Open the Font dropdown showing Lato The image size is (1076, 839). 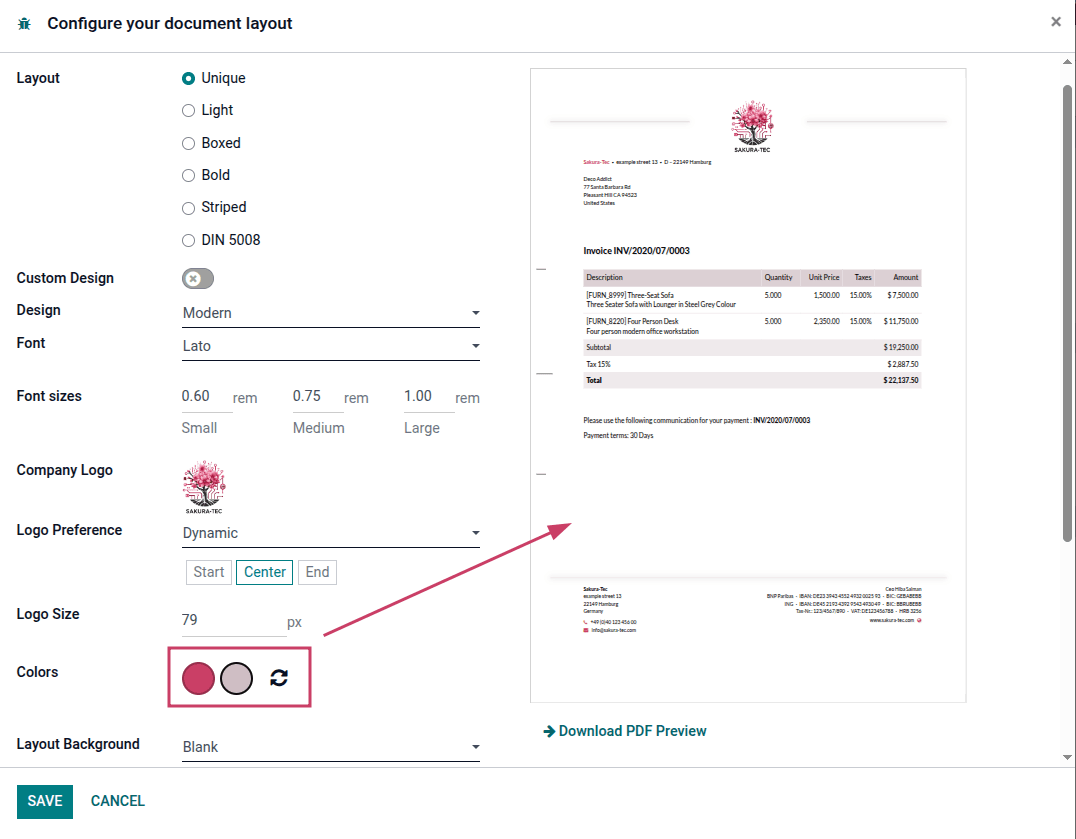(331, 346)
